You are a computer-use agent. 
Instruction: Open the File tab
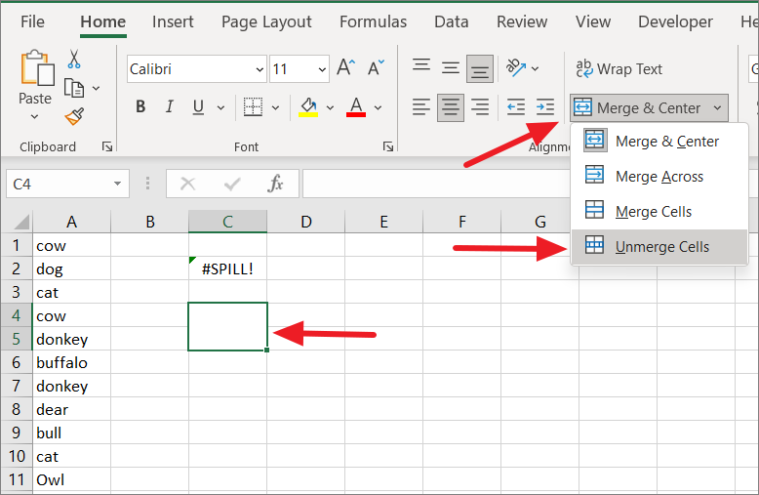click(32, 22)
